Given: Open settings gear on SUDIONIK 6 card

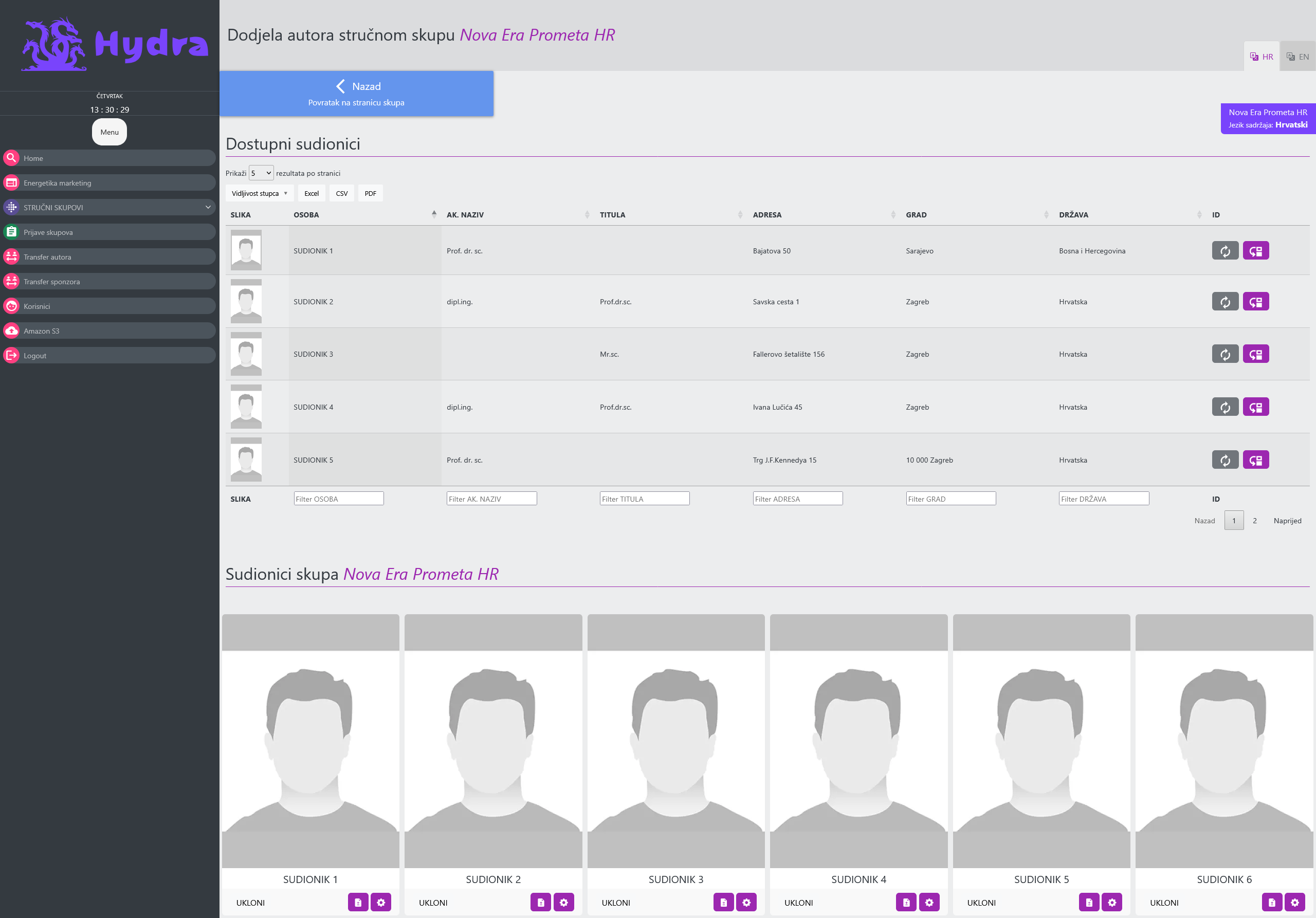Looking at the screenshot, I should pos(1295,903).
